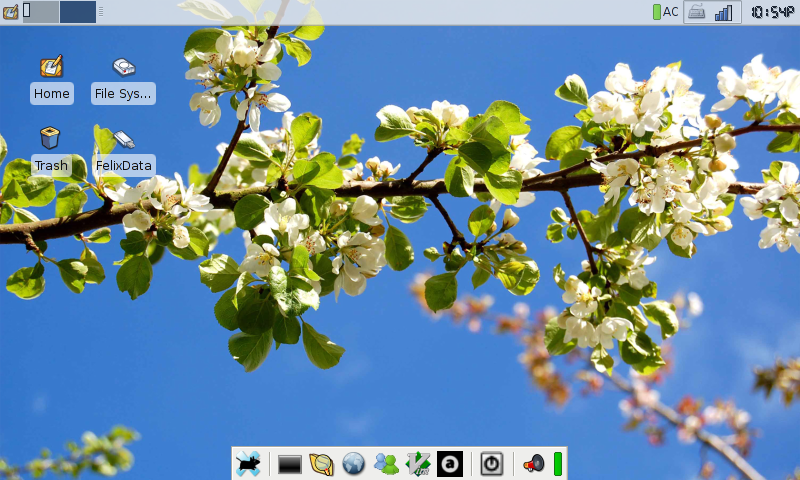Open the wireless signal strength icon

tap(723, 13)
